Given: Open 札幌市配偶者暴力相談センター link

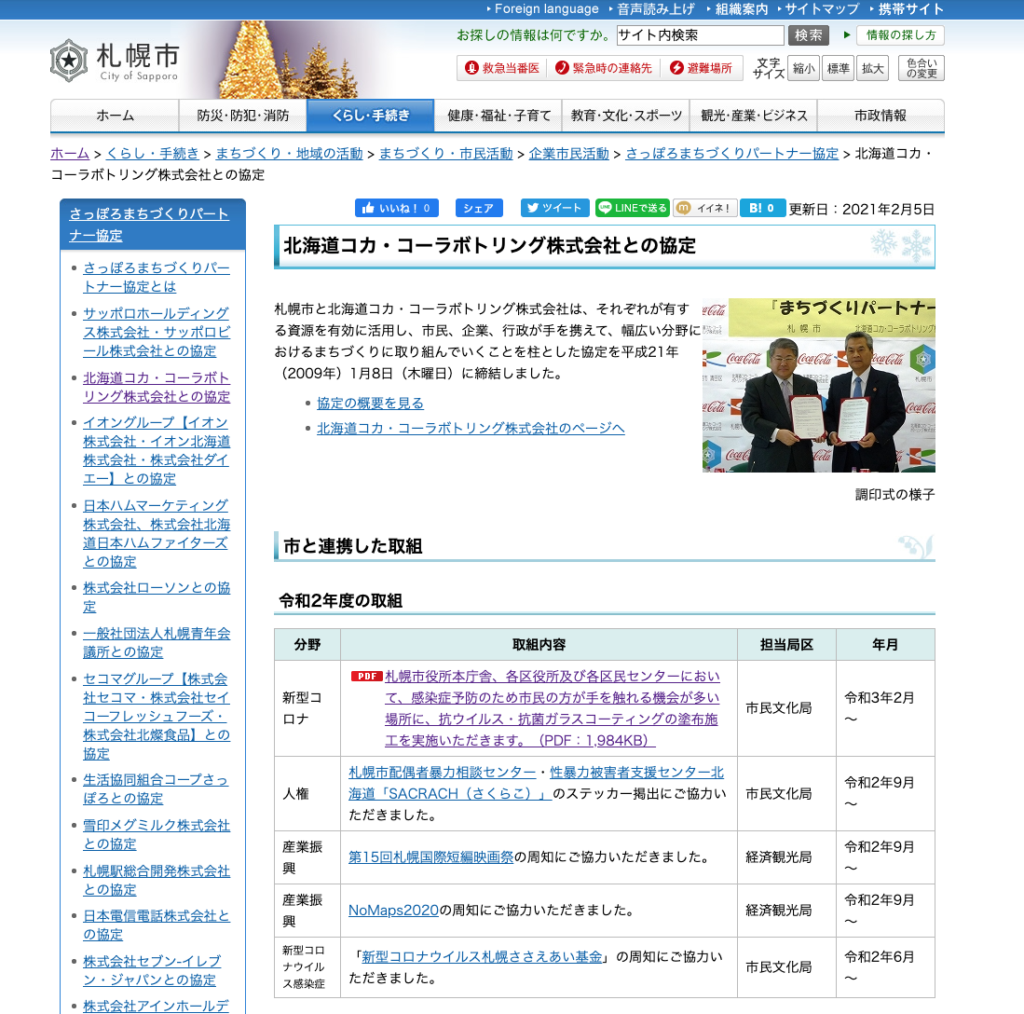Looking at the screenshot, I should (x=442, y=772).
